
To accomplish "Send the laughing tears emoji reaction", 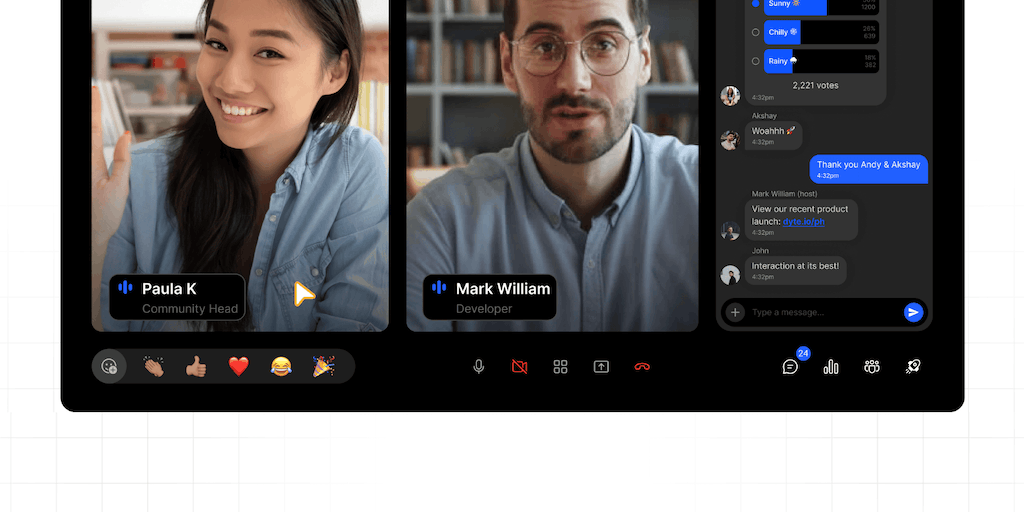I will coord(281,366).
